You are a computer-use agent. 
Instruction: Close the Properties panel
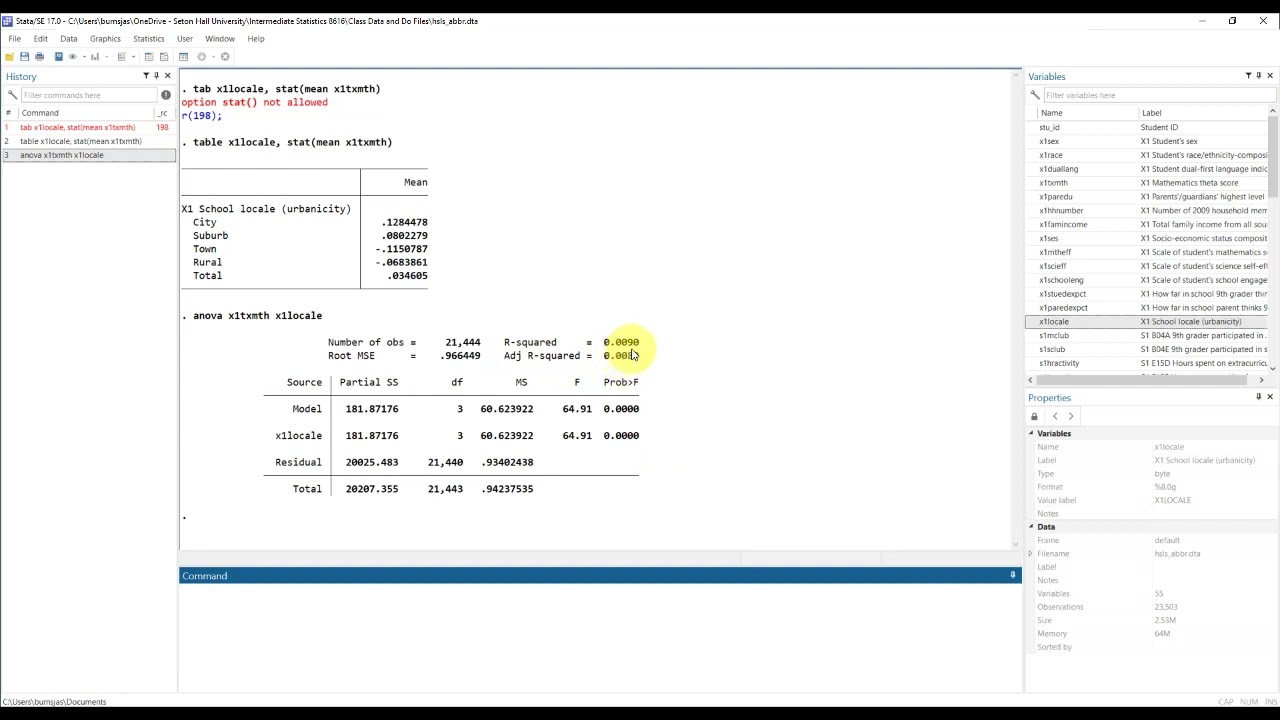1270,397
